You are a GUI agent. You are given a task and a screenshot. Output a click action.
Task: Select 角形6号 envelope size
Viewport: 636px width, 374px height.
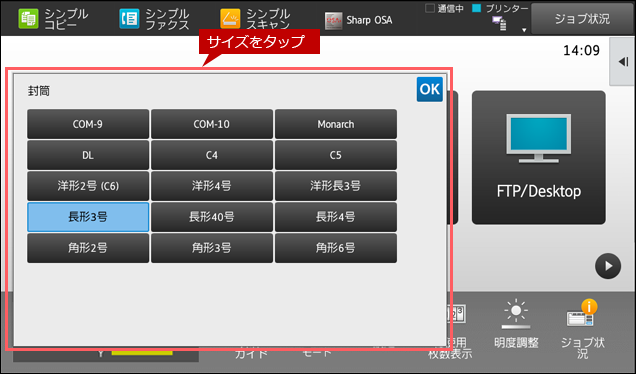click(x=336, y=248)
